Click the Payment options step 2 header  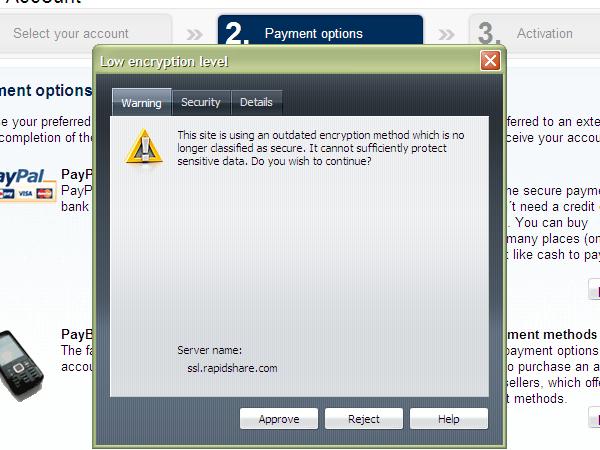[320, 31]
